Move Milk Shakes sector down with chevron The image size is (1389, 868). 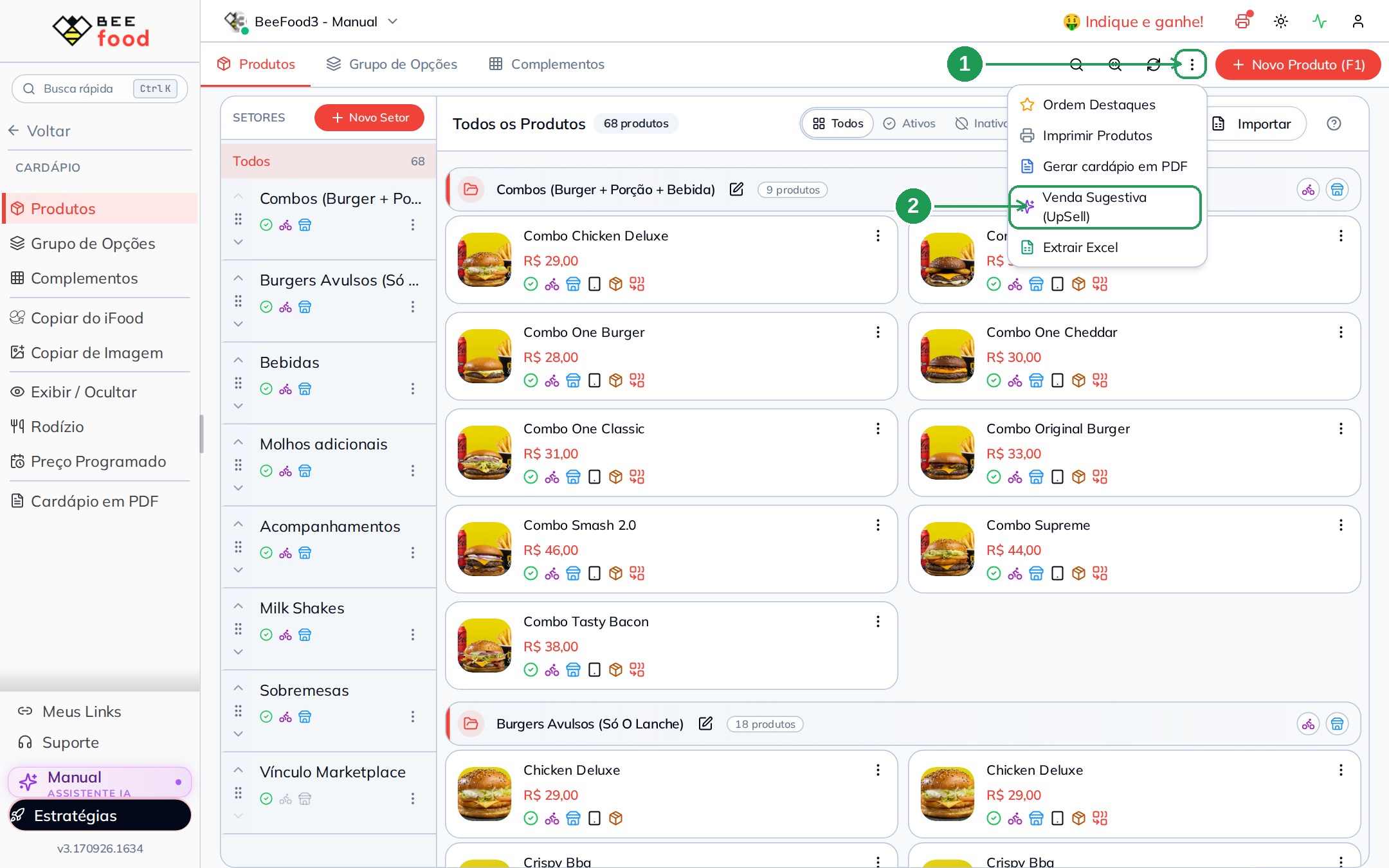tap(238, 651)
